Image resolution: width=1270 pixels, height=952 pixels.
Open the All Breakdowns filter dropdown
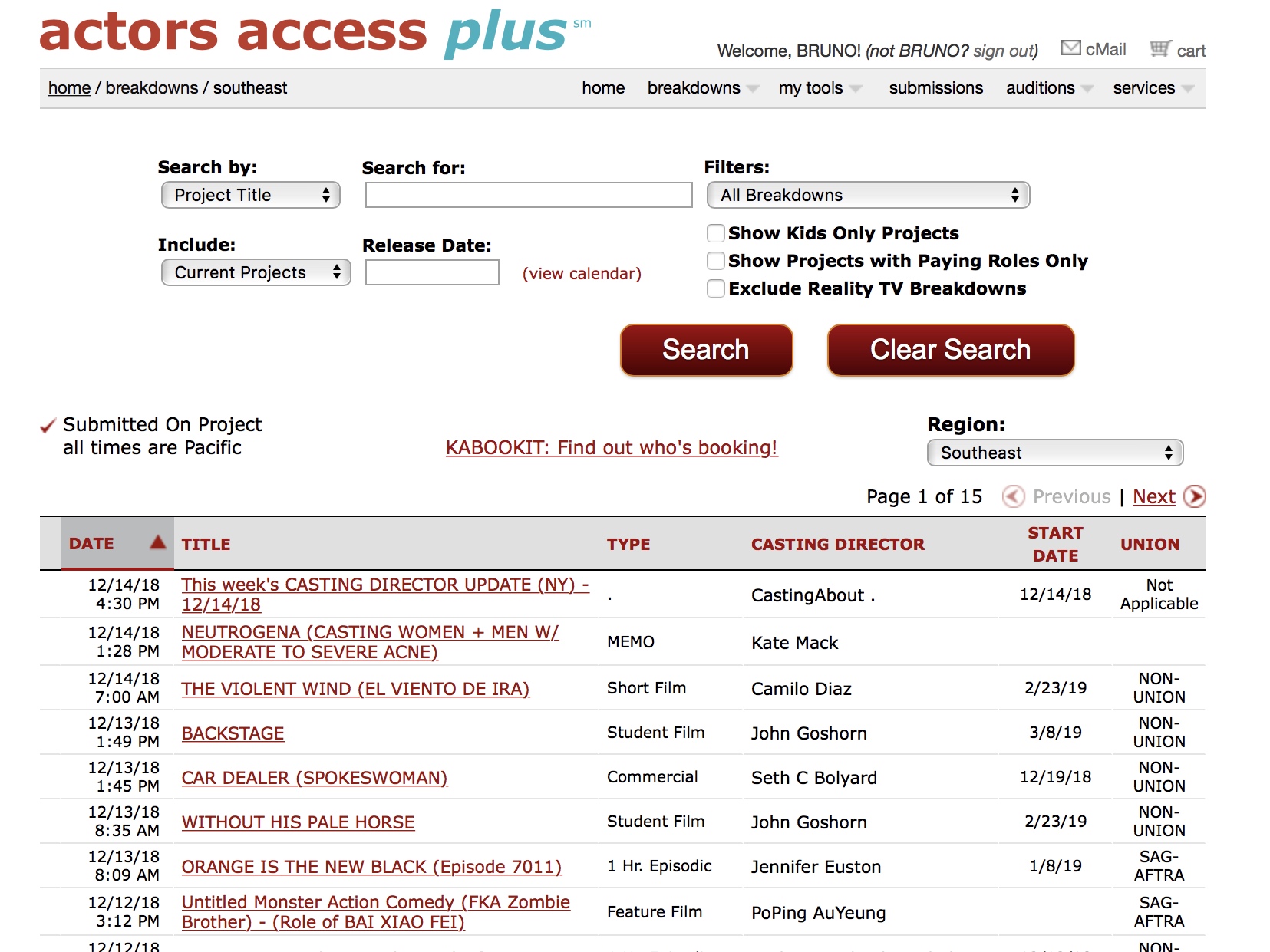point(868,195)
